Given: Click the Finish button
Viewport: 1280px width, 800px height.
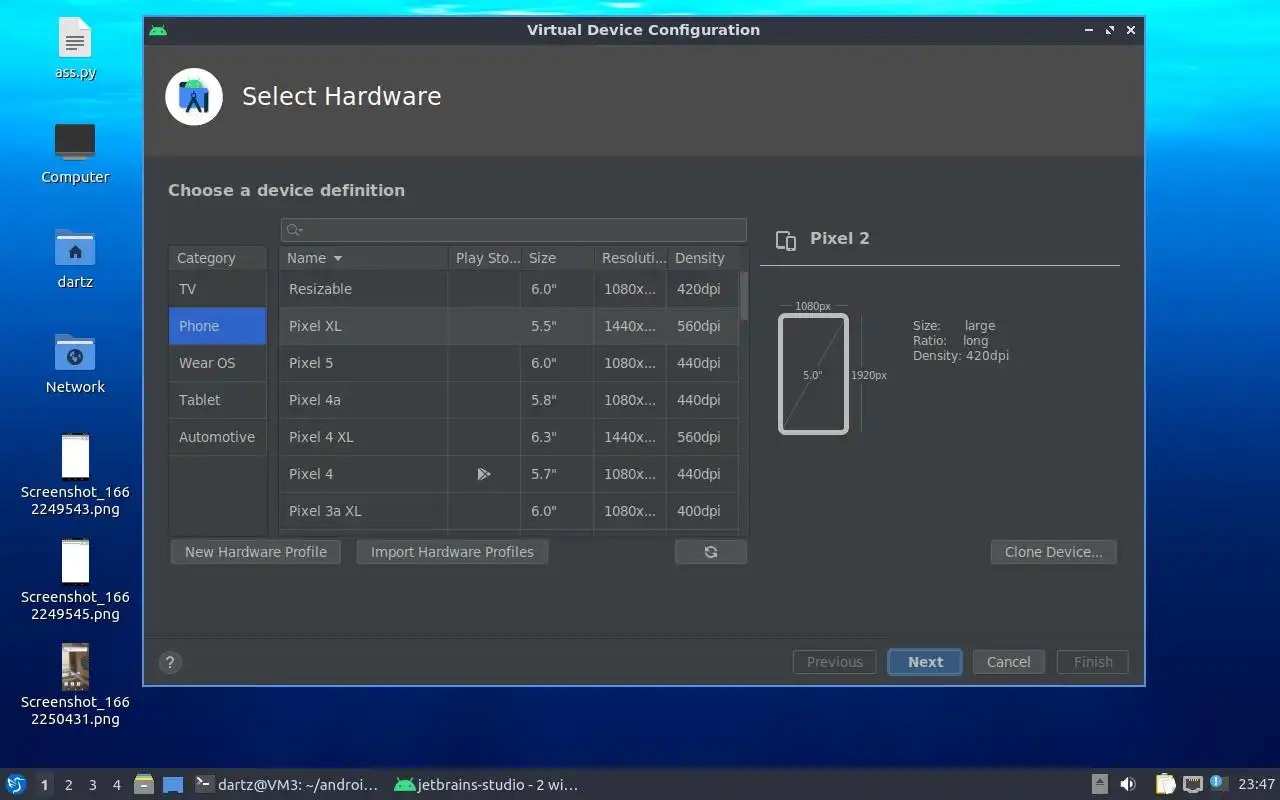Looking at the screenshot, I should click(1093, 662).
